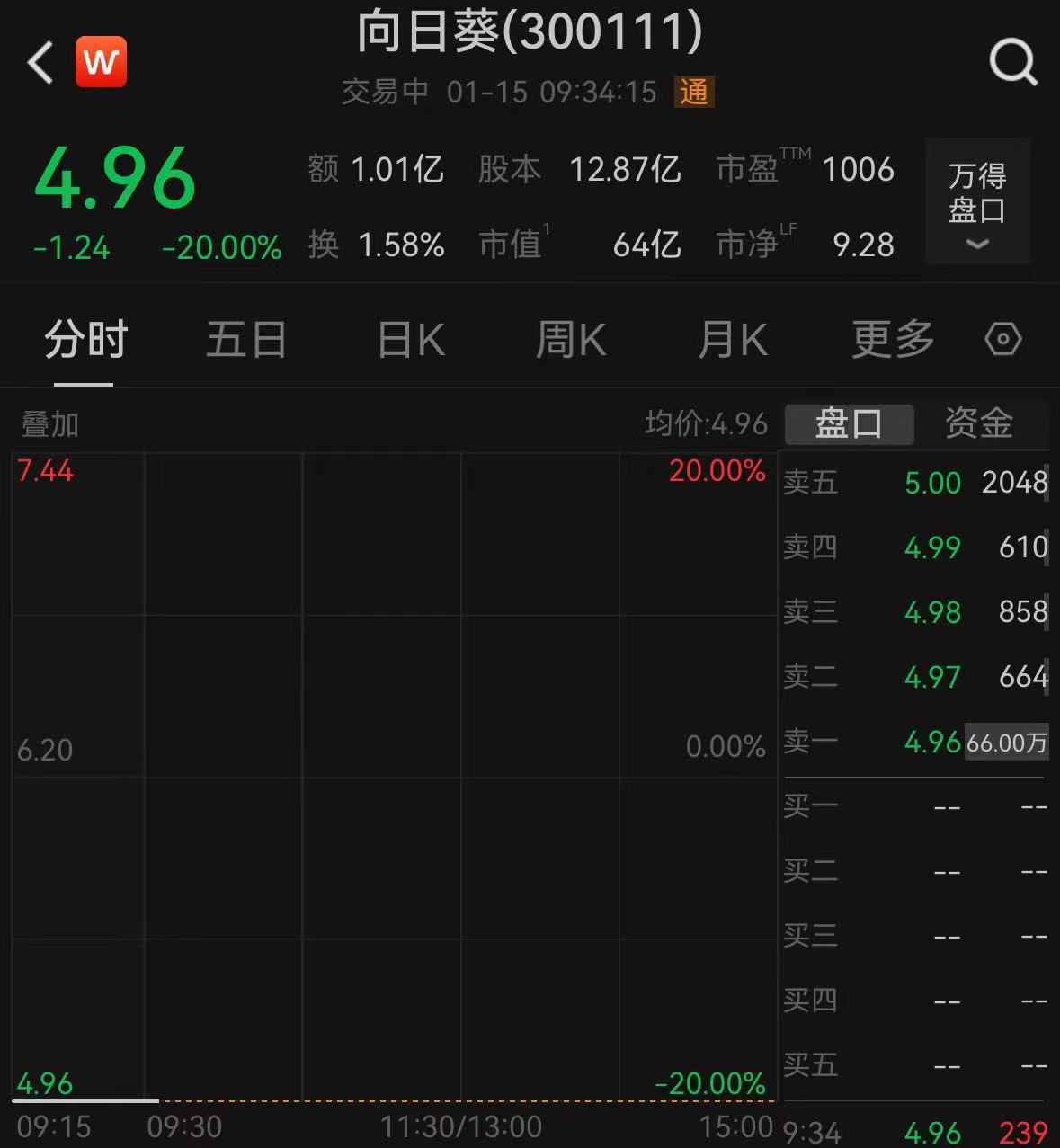This screenshot has width=1060, height=1148.
Task: Select the 卖二 row at 4.97
Action: pyautogui.click(x=915, y=676)
